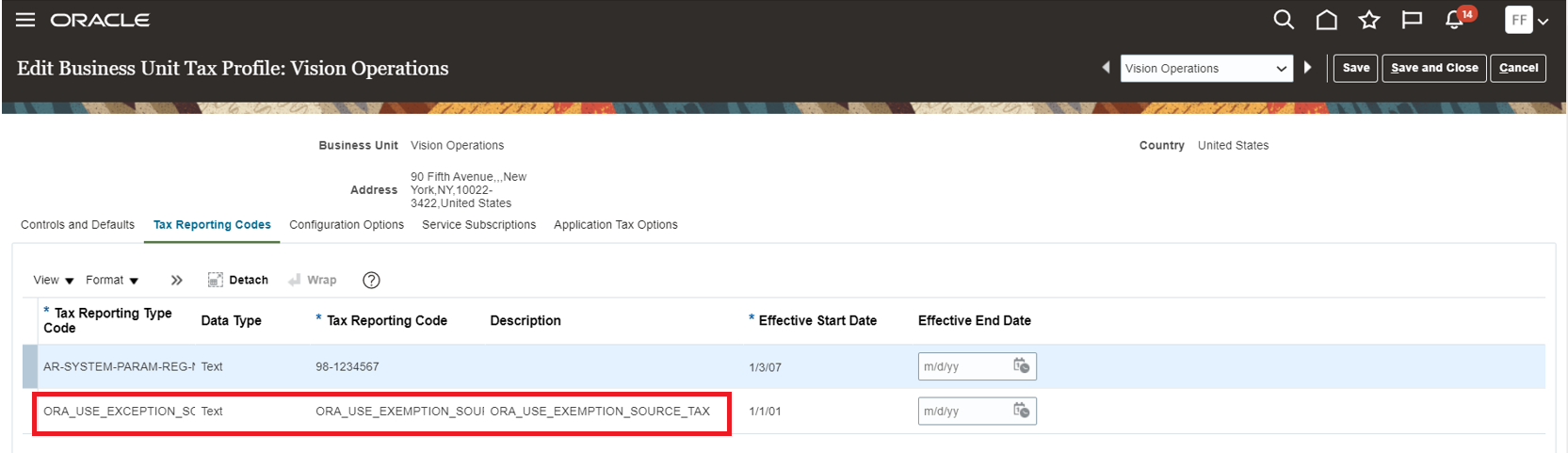Expand the Format menu
Image resolution: width=1568 pixels, height=453 pixels.
coord(112,280)
